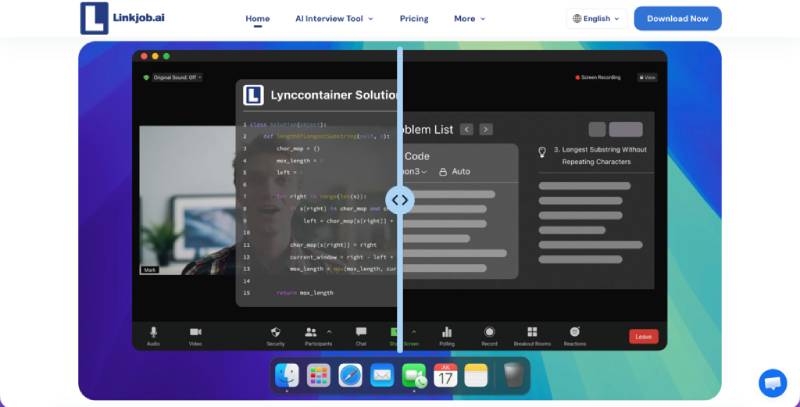
Task: Click the globe icon beside English
Action: tap(577, 18)
